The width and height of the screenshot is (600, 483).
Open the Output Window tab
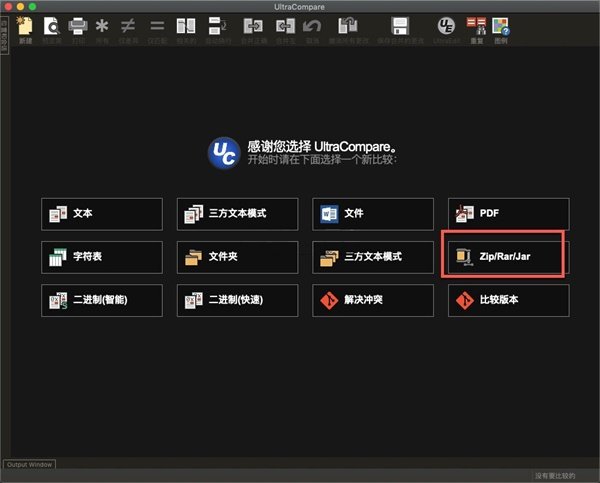[x=29, y=464]
